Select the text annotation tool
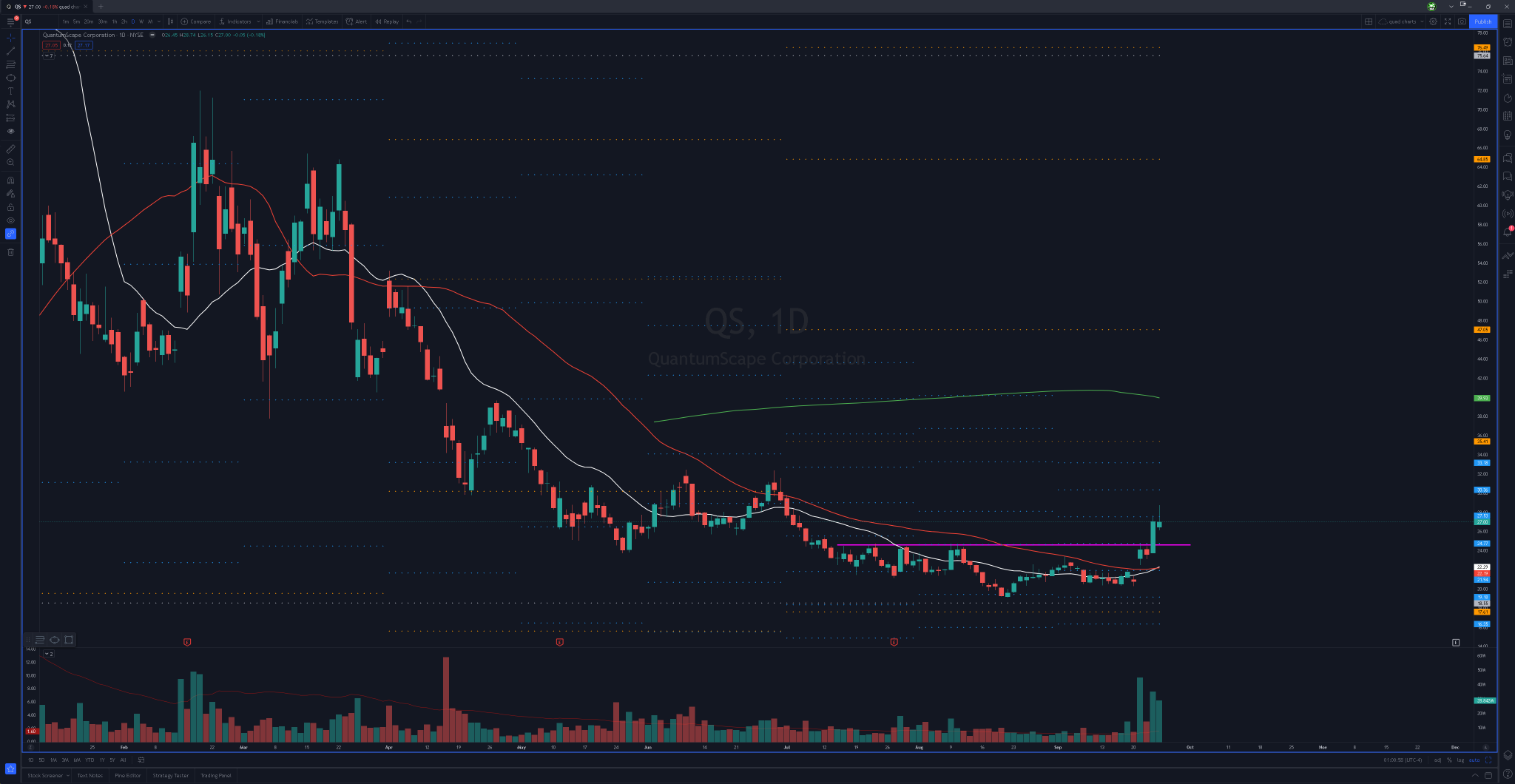The height and width of the screenshot is (784, 1515). coord(10,91)
